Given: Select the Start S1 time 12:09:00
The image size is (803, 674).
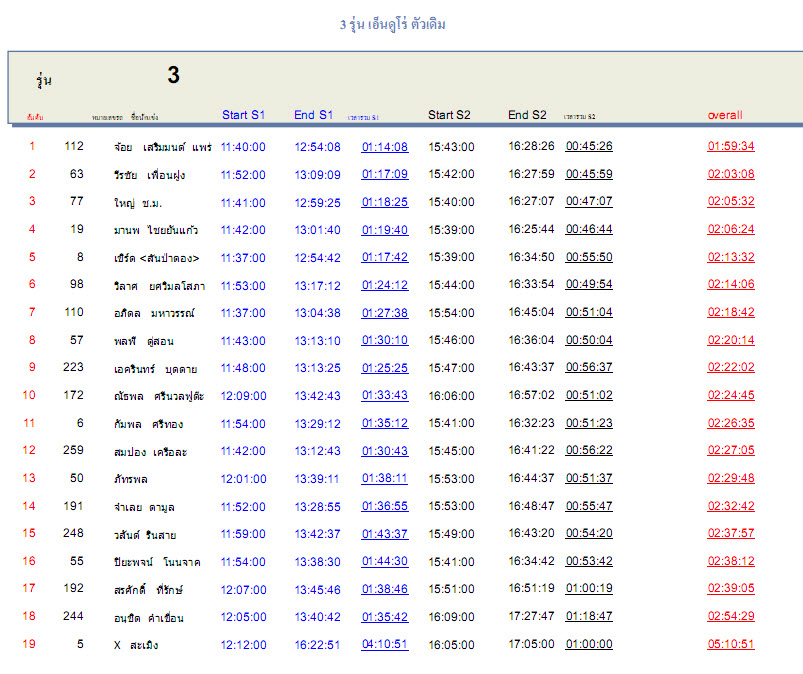Looking at the screenshot, I should [243, 396].
